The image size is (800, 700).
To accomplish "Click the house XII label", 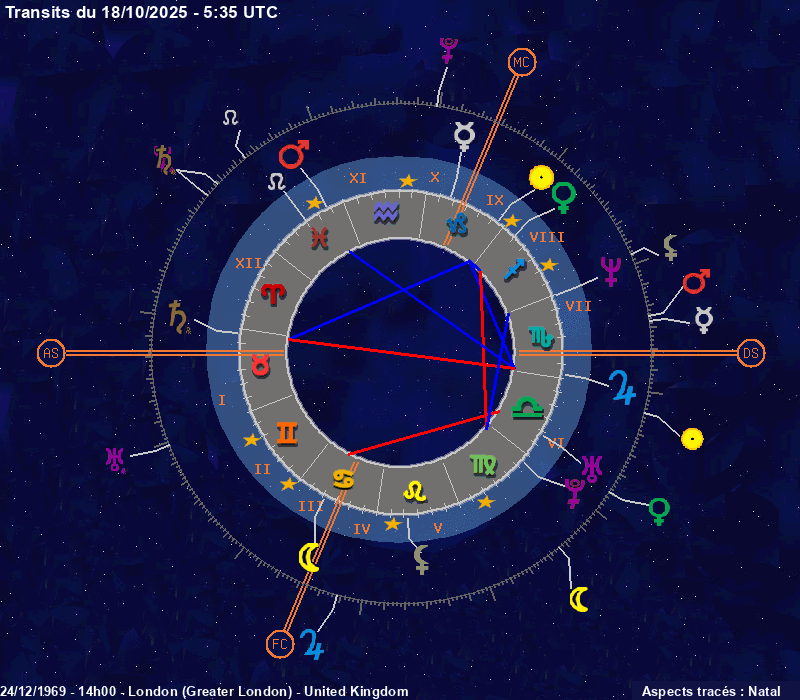I will point(245,263).
